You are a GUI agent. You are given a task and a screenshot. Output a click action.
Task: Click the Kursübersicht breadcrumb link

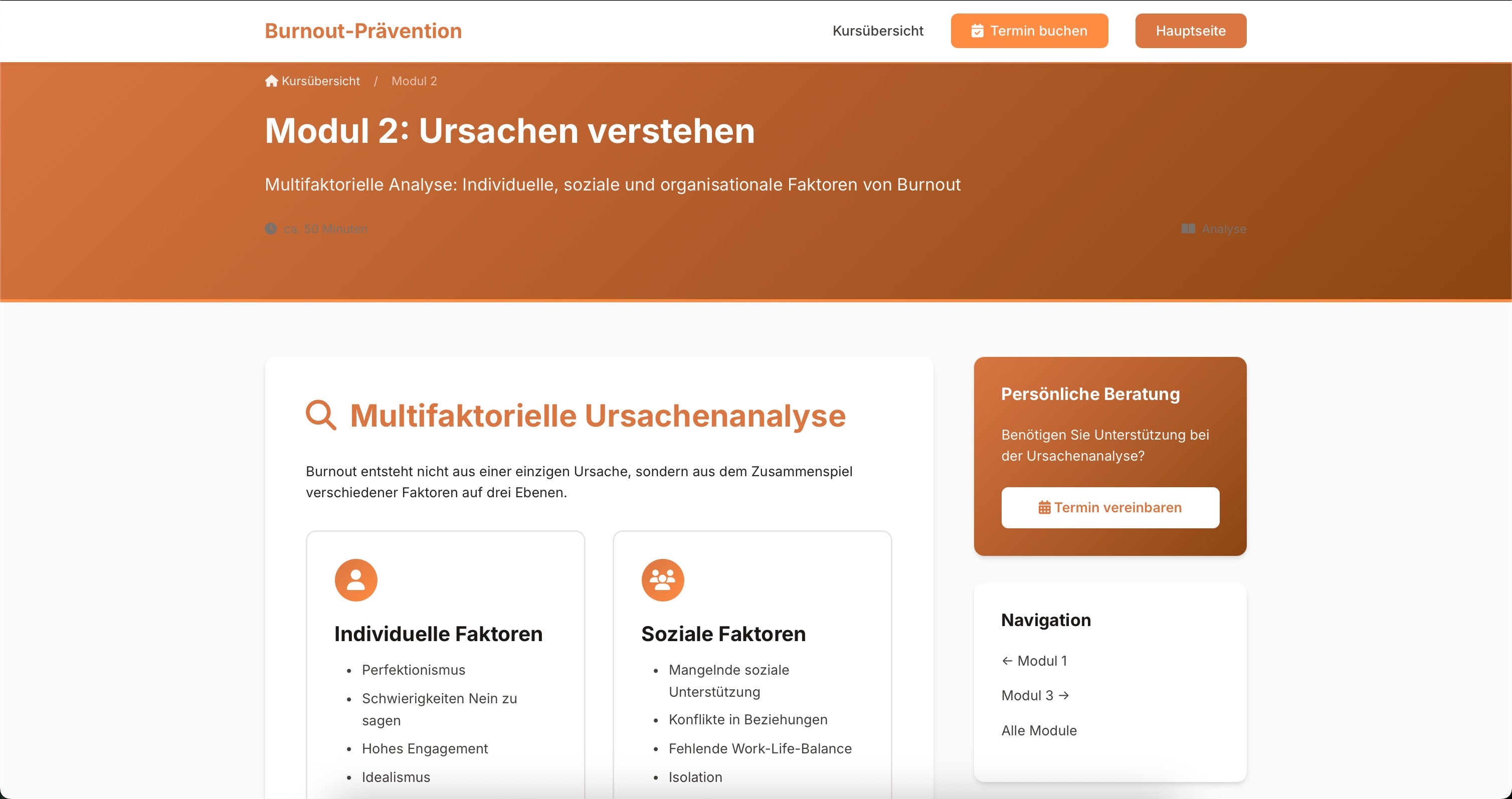[x=321, y=81]
